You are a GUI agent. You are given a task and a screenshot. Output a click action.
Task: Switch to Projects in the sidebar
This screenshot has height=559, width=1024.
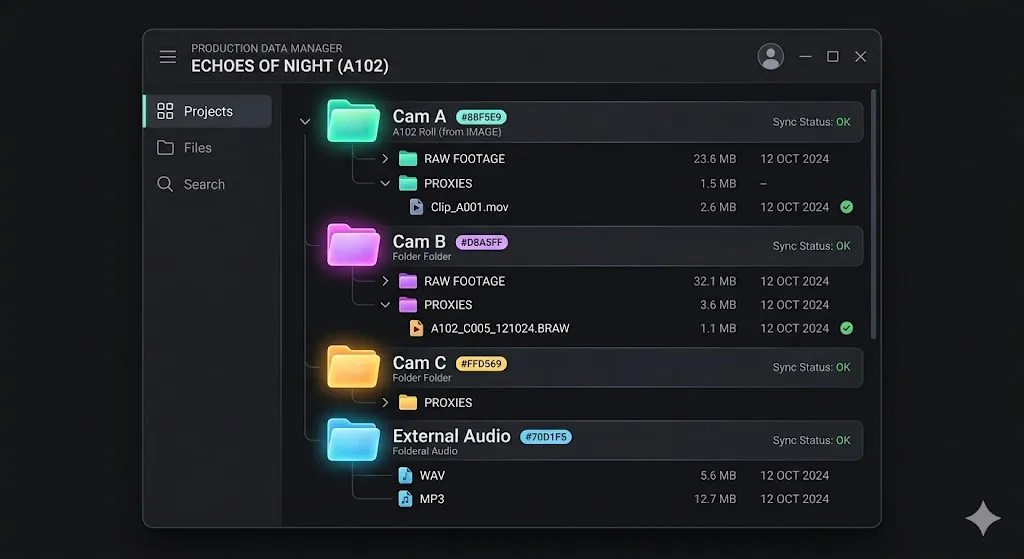(x=208, y=111)
